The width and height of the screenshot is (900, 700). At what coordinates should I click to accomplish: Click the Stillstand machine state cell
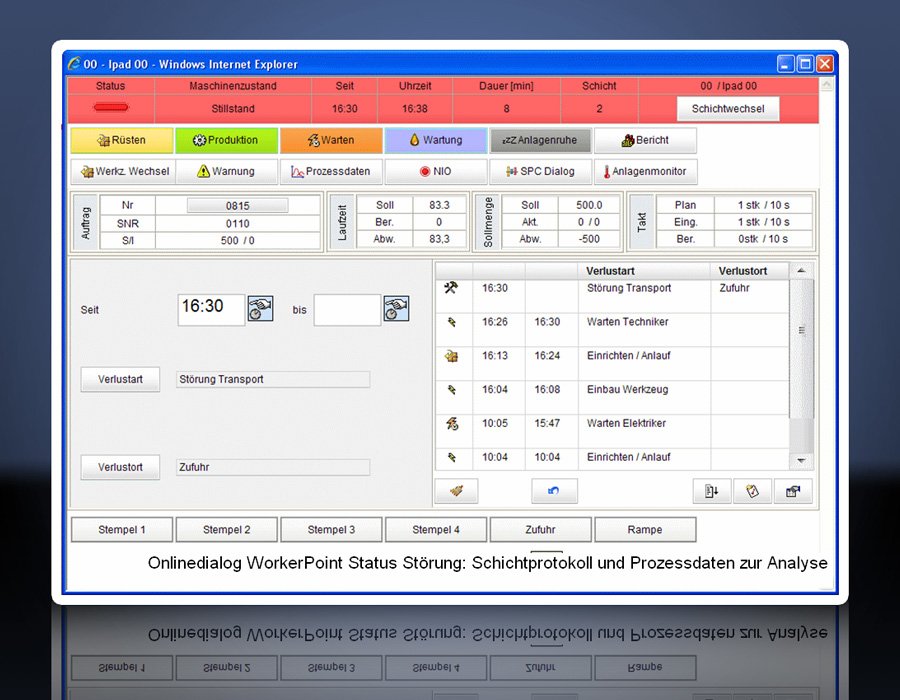click(233, 108)
